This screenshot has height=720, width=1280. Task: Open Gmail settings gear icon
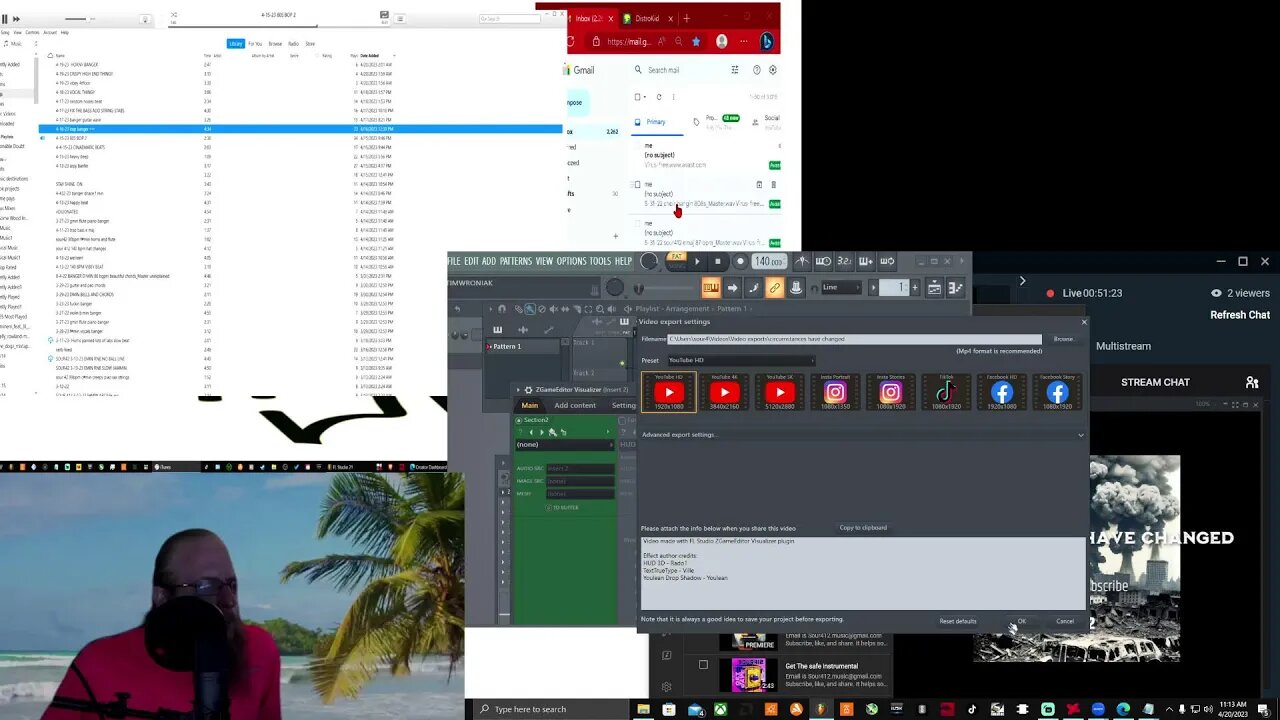(772, 70)
